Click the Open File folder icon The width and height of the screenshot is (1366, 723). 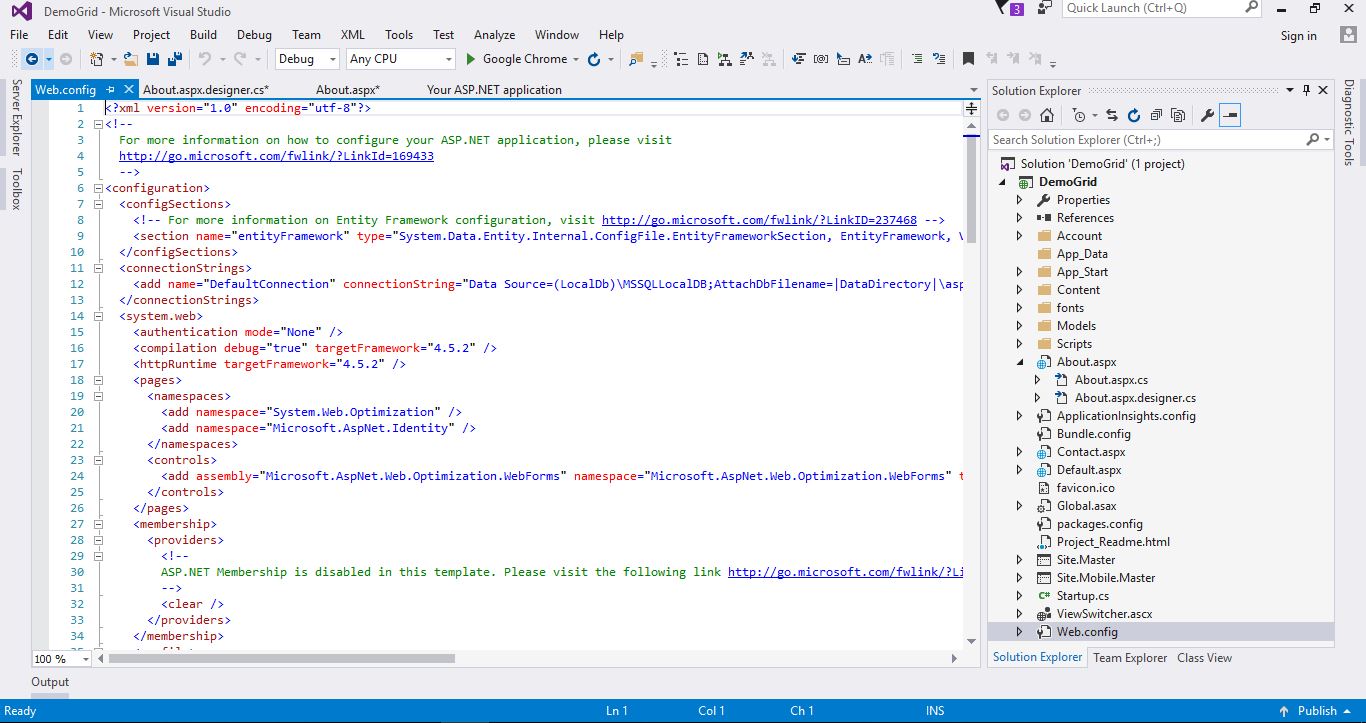[131, 59]
